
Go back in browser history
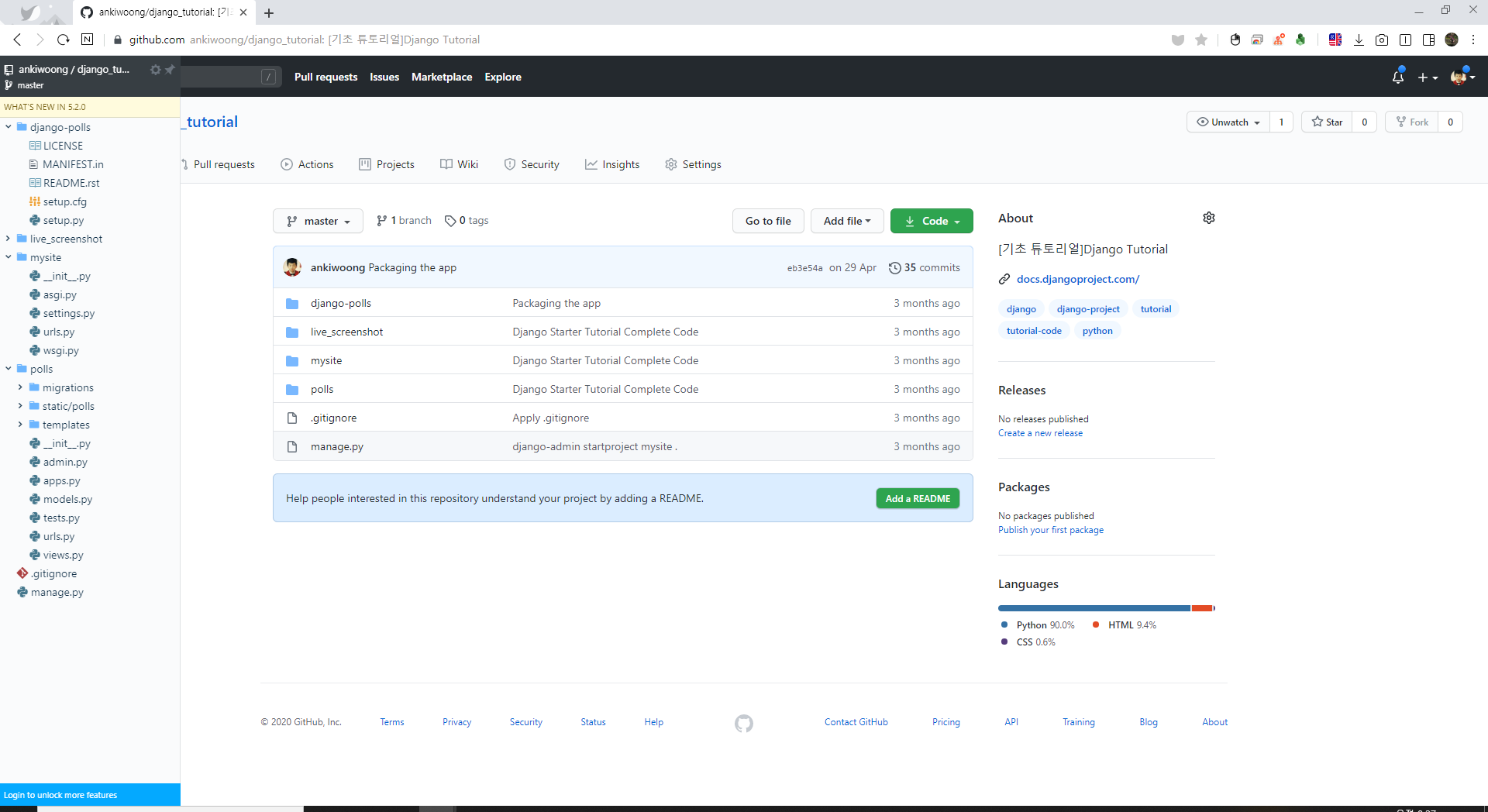17,40
